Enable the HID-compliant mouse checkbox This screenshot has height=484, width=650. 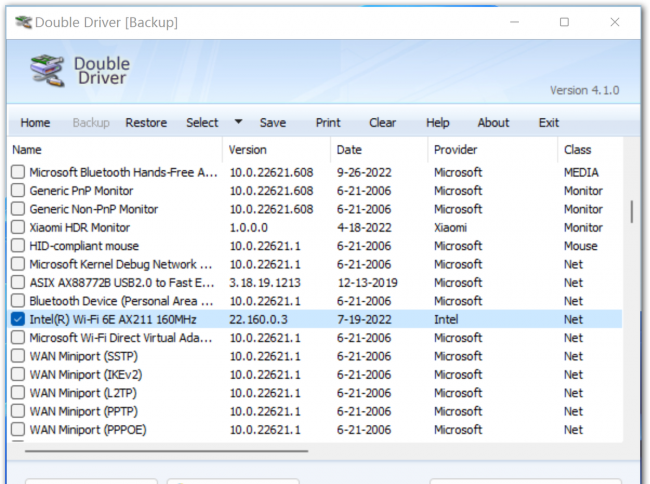18,245
